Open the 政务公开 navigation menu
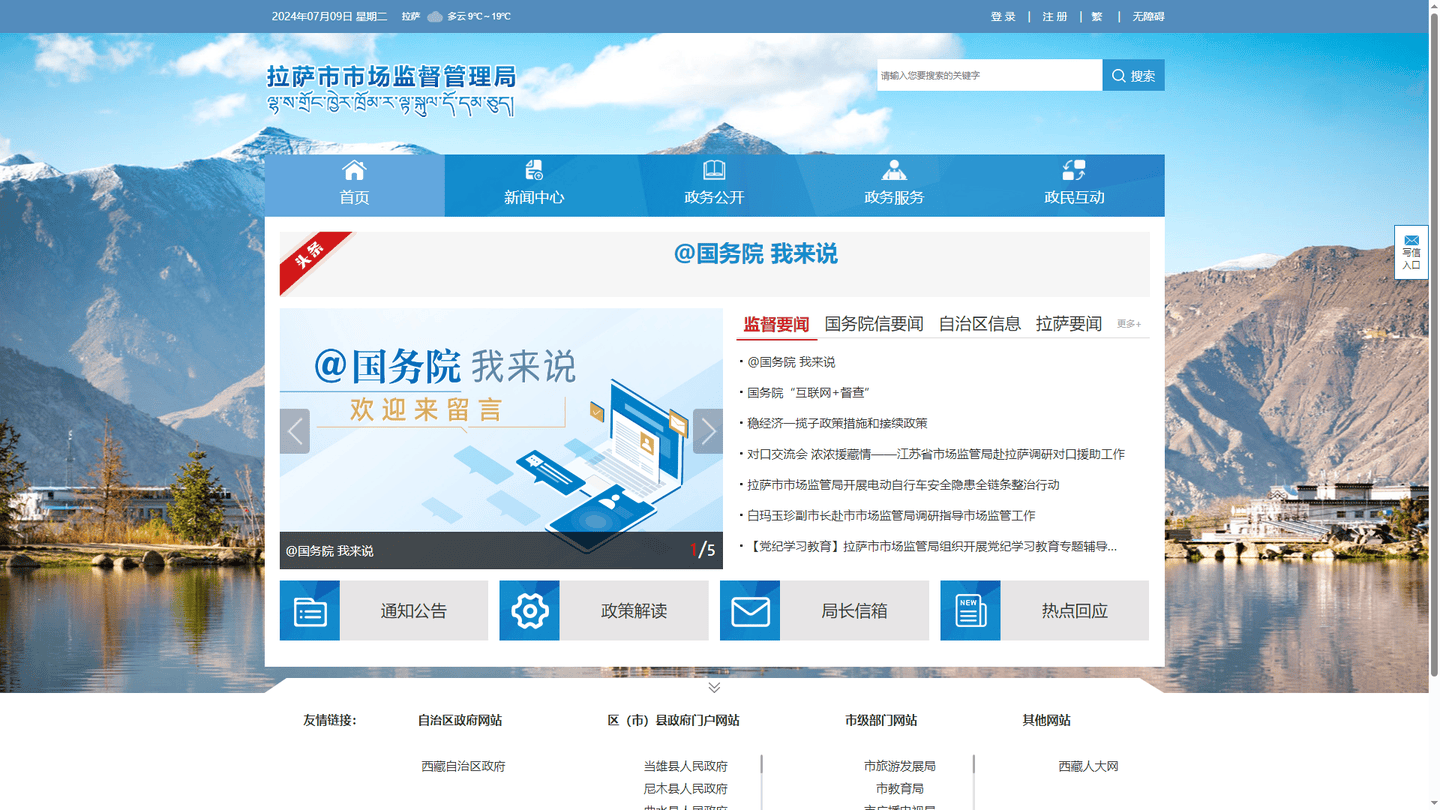 [x=714, y=186]
